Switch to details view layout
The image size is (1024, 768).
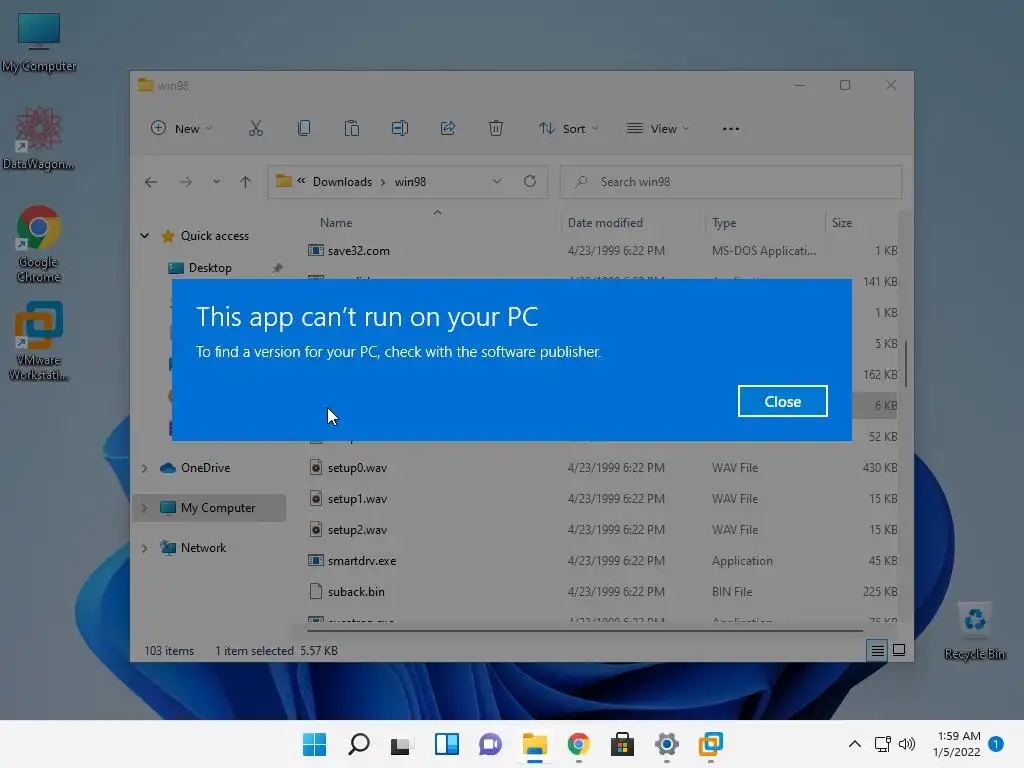(878, 650)
